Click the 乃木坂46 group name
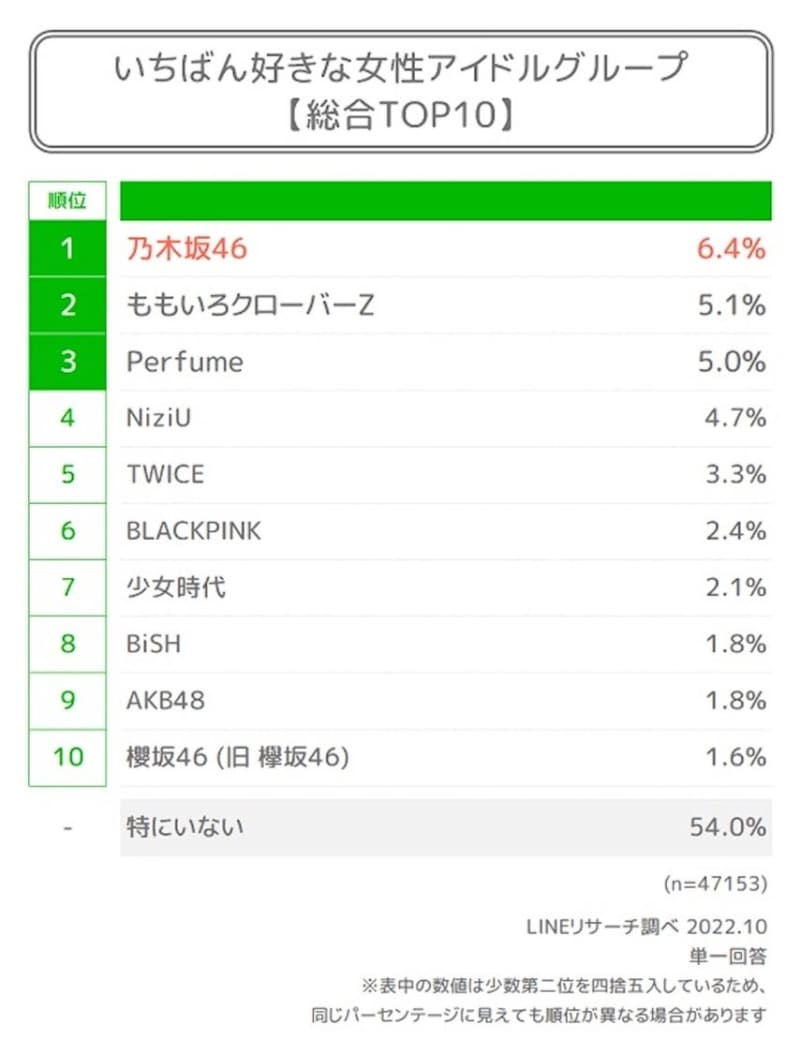800x1054 pixels. click(x=187, y=249)
